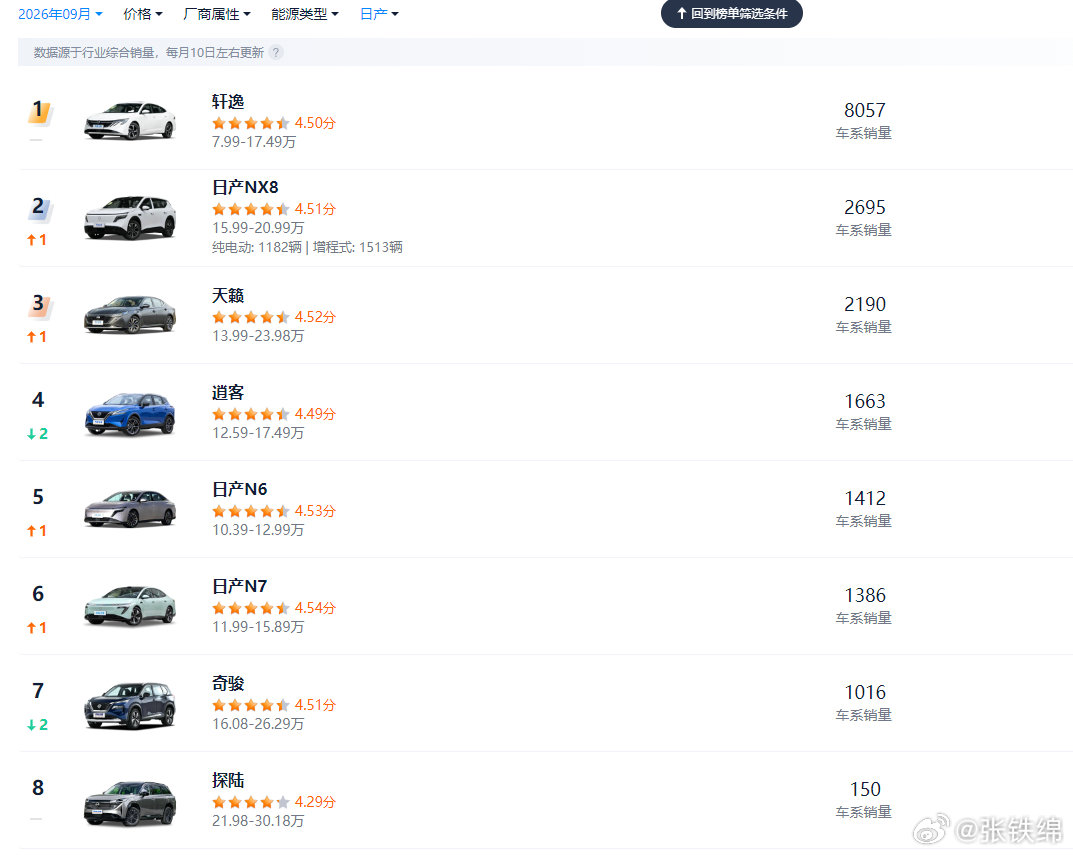This screenshot has width=1073, height=855.
Task: Click the 纯电动: 1182辆 breakdown text
Action: point(257,247)
